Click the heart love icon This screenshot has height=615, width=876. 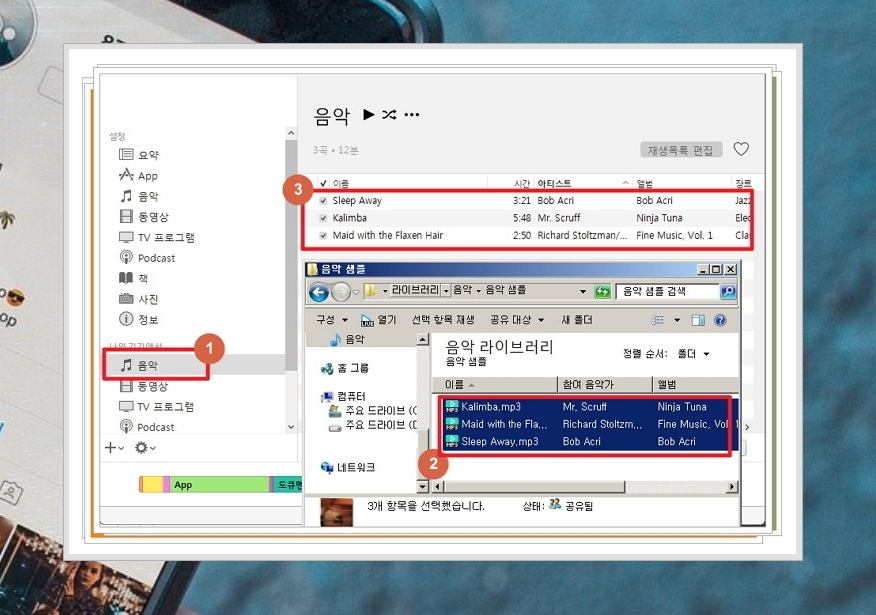[741, 149]
